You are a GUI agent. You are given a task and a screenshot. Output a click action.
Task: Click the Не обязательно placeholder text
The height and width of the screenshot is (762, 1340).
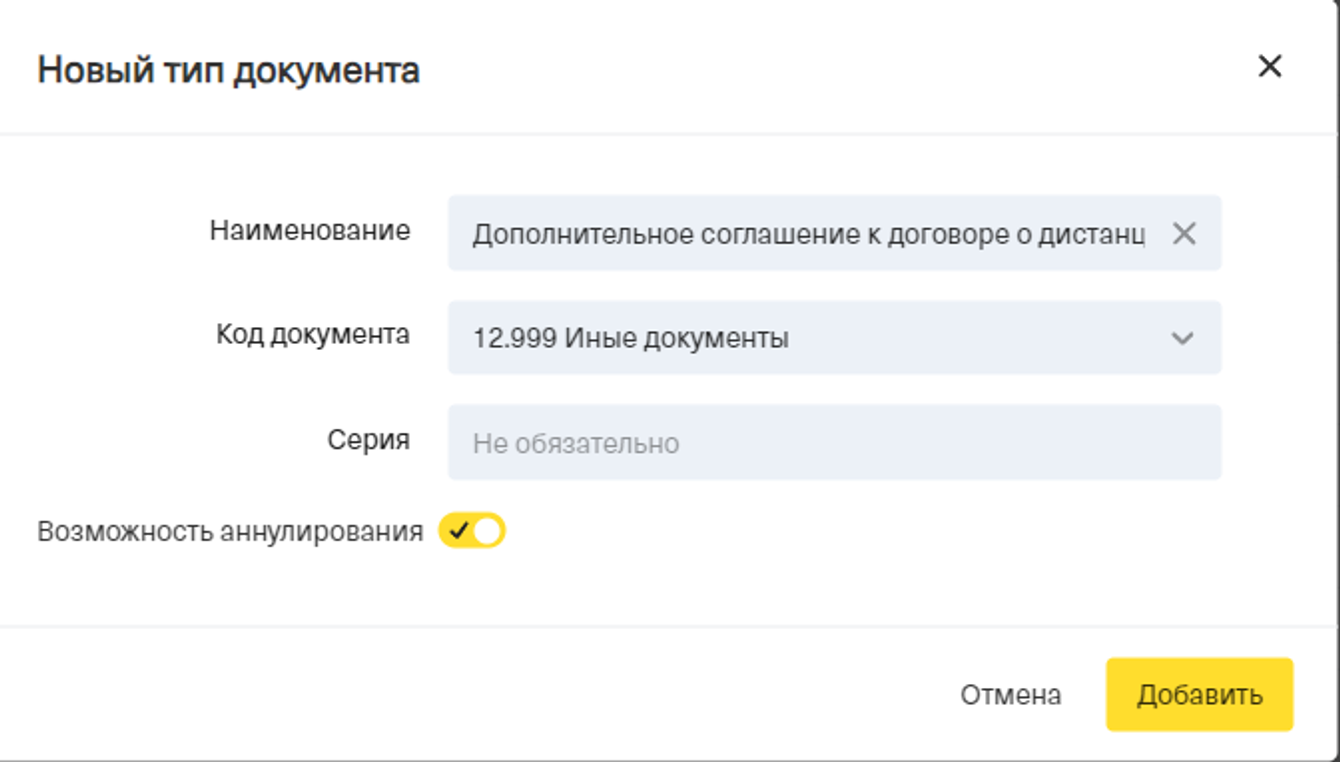[576, 443]
